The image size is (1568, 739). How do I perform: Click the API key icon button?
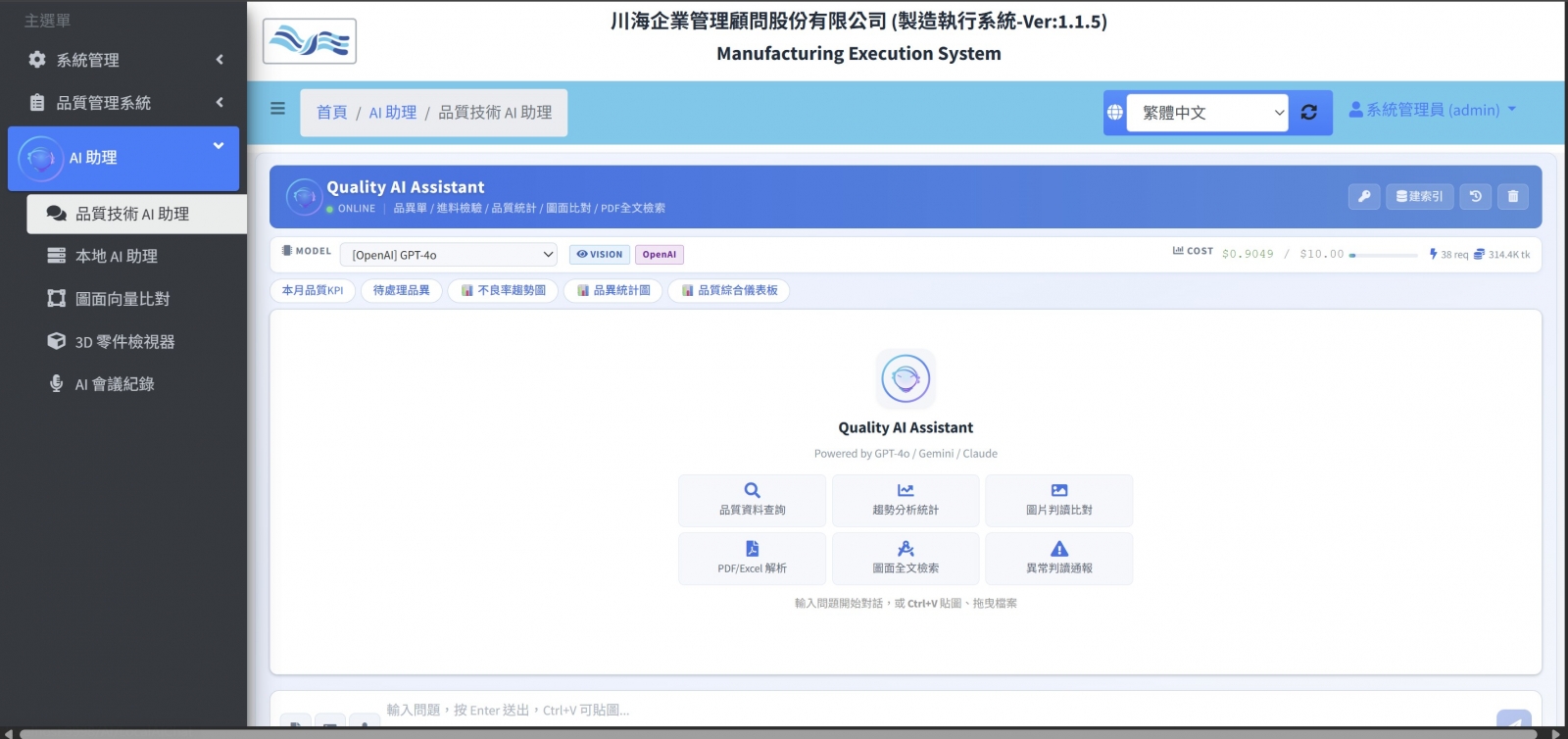click(x=1363, y=197)
